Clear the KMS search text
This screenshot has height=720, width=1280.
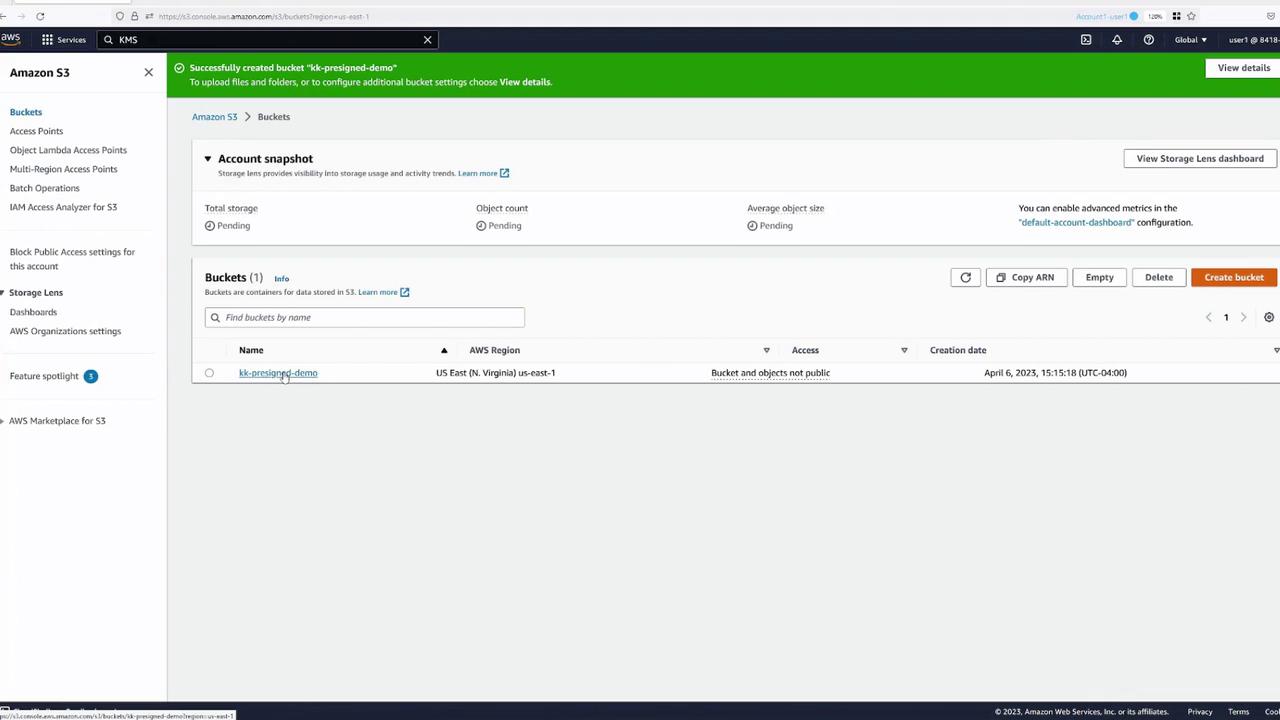[427, 40]
